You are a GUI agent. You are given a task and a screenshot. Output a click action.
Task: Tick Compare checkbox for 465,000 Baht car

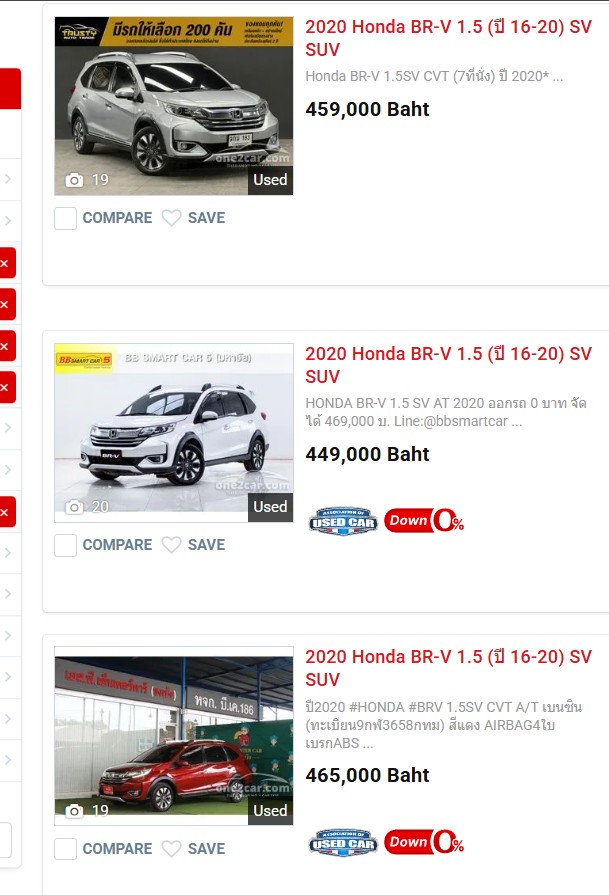pyautogui.click(x=66, y=849)
